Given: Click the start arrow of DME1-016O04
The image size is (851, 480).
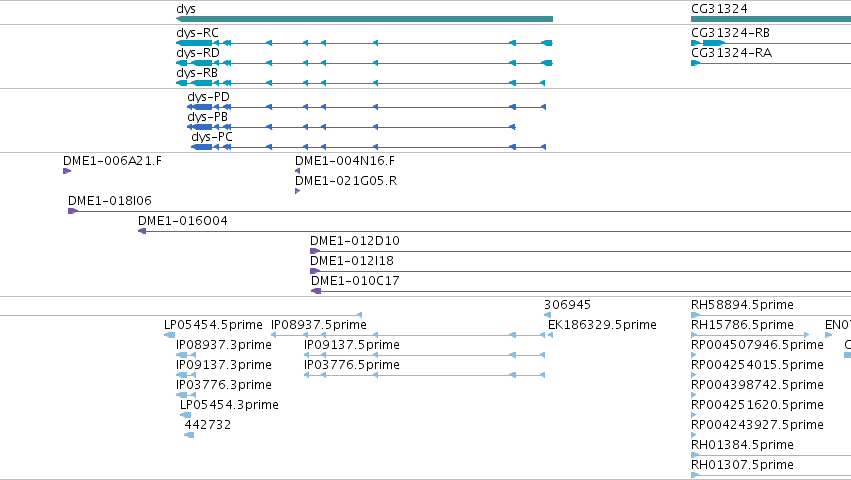Looking at the screenshot, I should (x=142, y=231).
